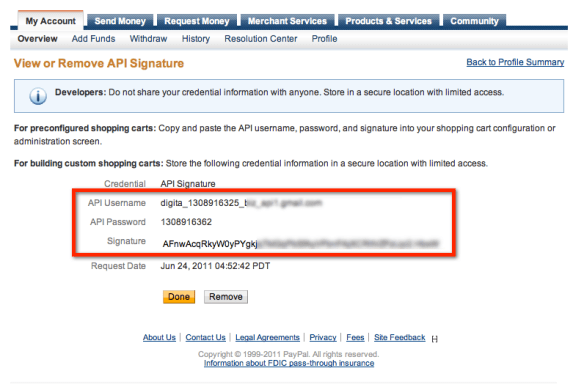Click the For building custom shopping carts label
The width and height of the screenshot is (584, 390).
click(x=89, y=164)
